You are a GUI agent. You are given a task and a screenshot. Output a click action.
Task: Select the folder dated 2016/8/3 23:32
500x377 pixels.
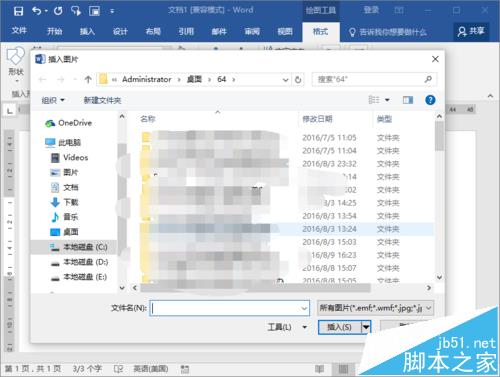click(x=287, y=164)
